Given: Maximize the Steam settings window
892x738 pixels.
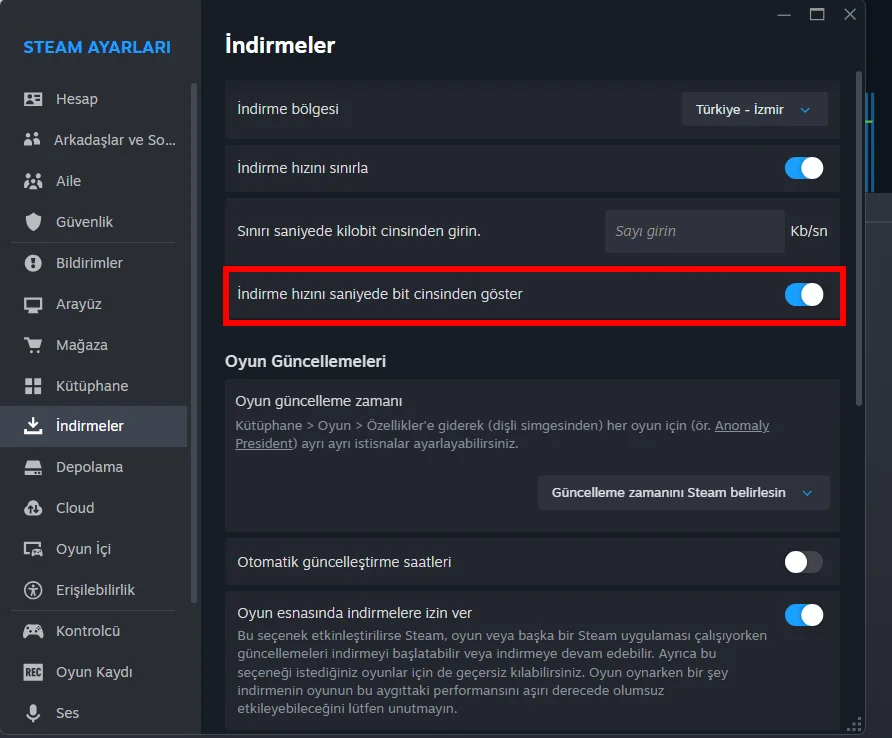Looking at the screenshot, I should (817, 14).
